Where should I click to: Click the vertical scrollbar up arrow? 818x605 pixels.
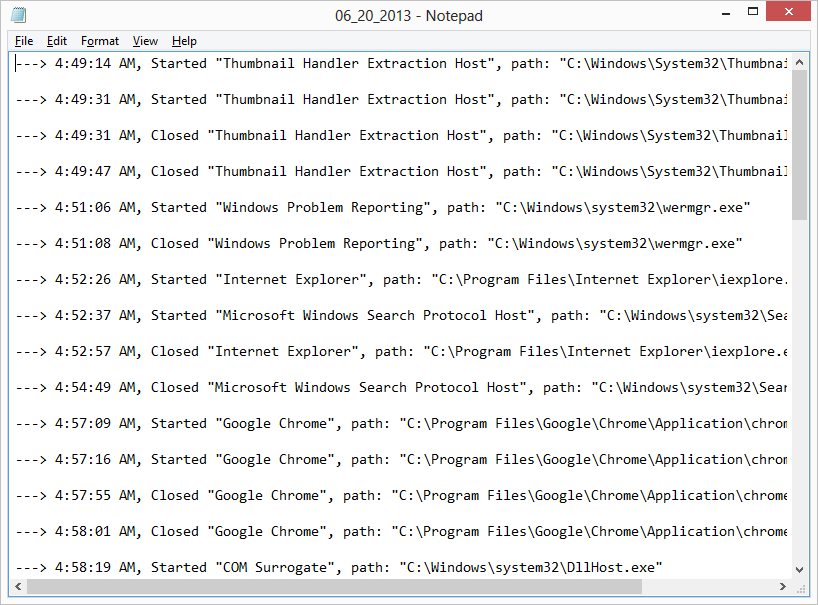[x=799, y=62]
